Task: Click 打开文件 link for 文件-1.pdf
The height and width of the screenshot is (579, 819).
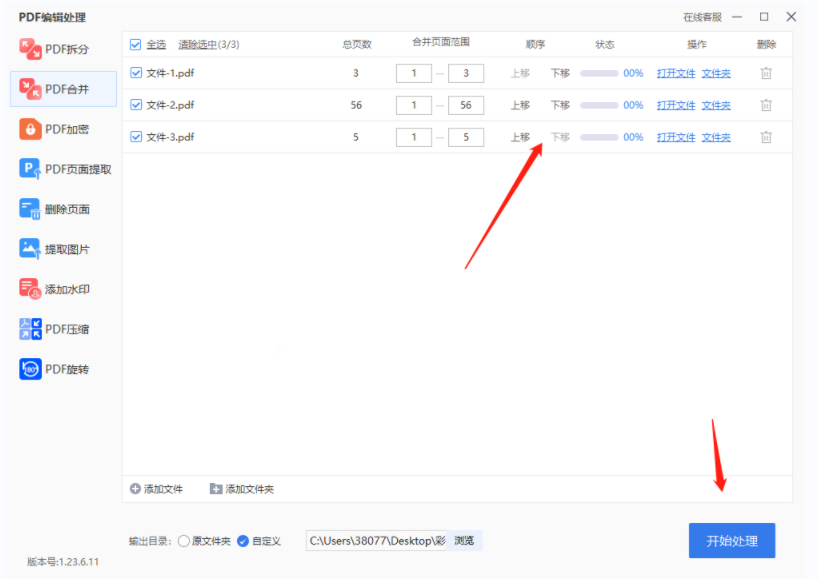Action: [x=676, y=73]
